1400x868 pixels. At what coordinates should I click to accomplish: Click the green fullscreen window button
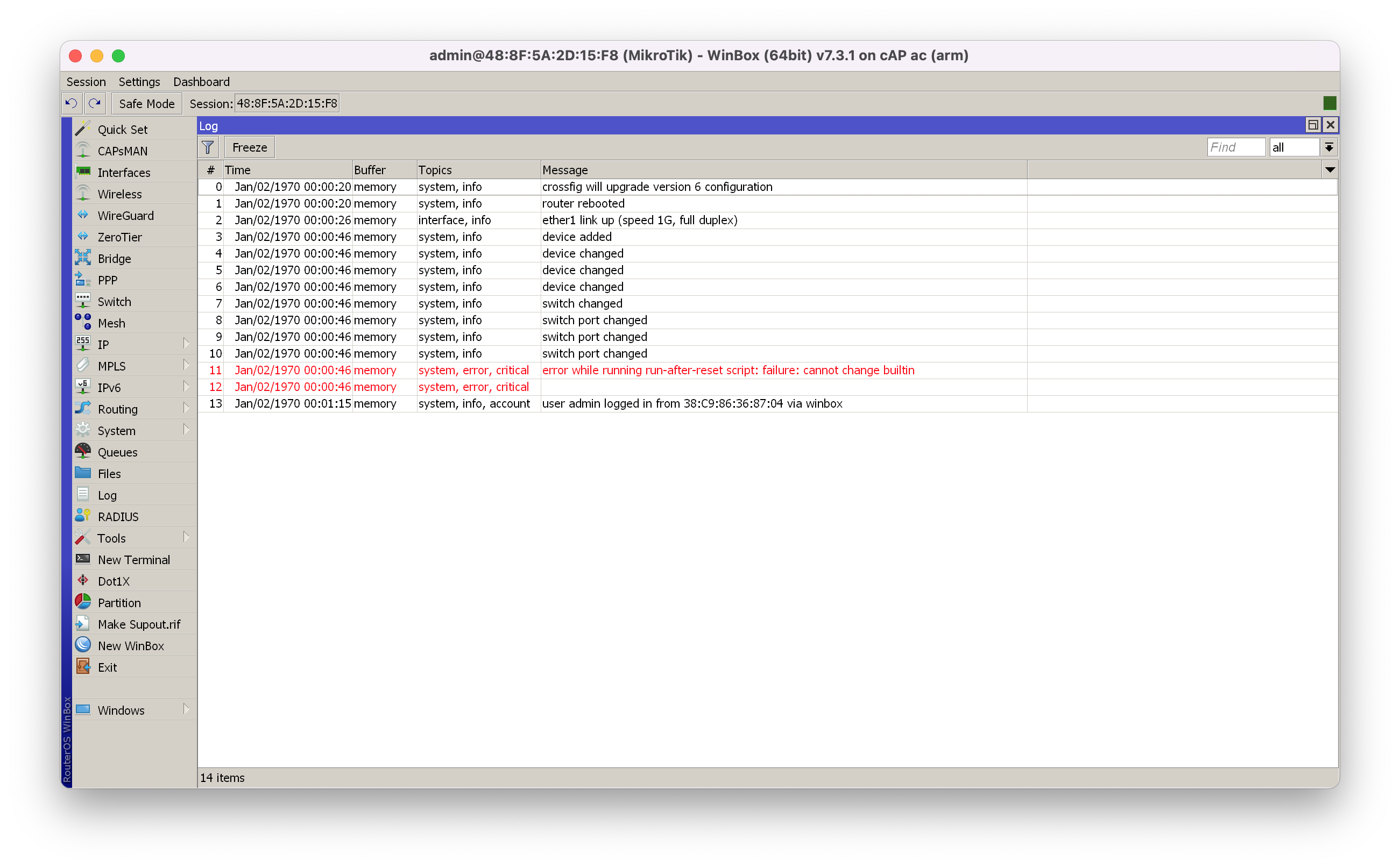tap(118, 56)
